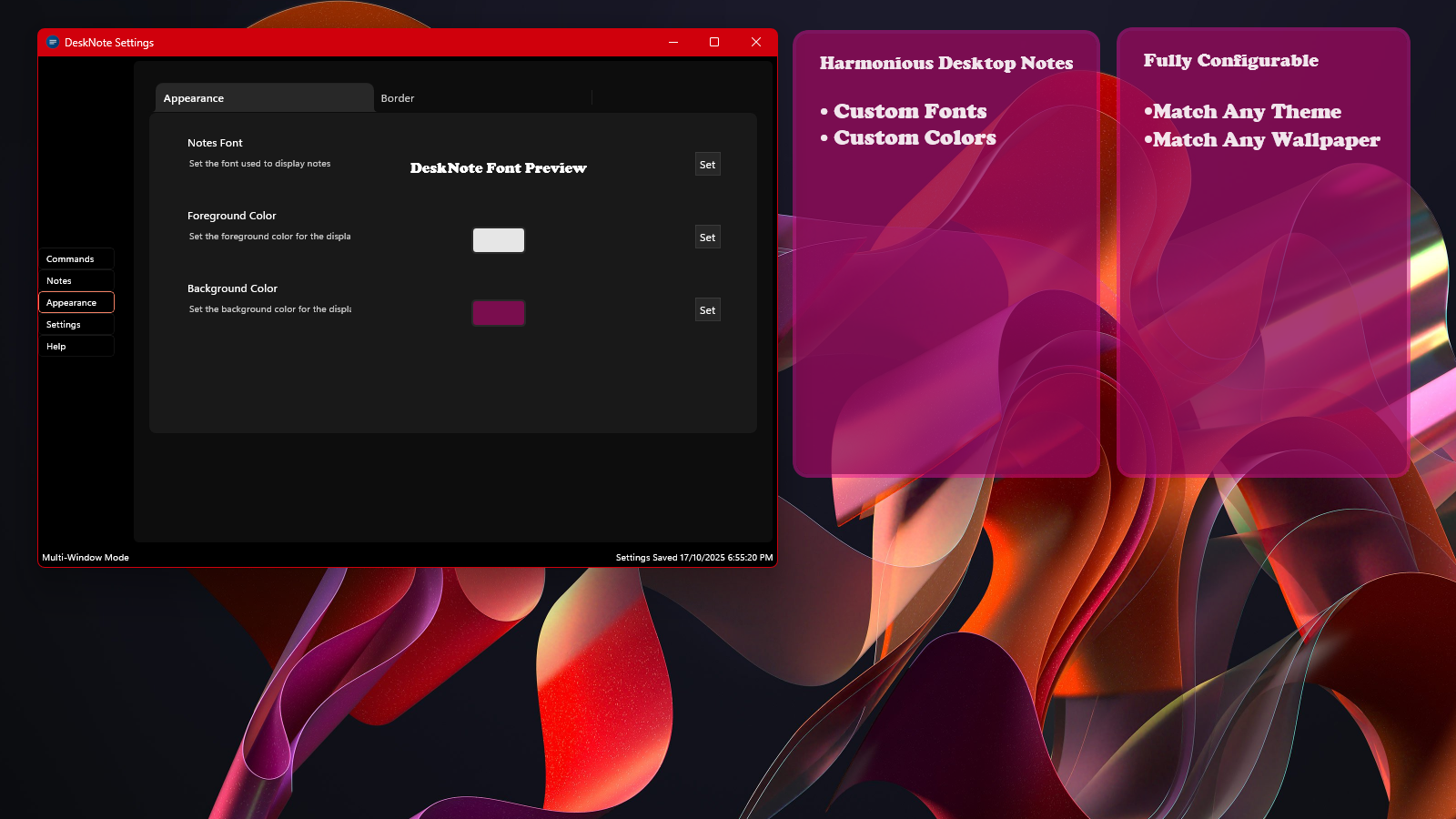Open the Commands section in the sidebar

click(76, 258)
